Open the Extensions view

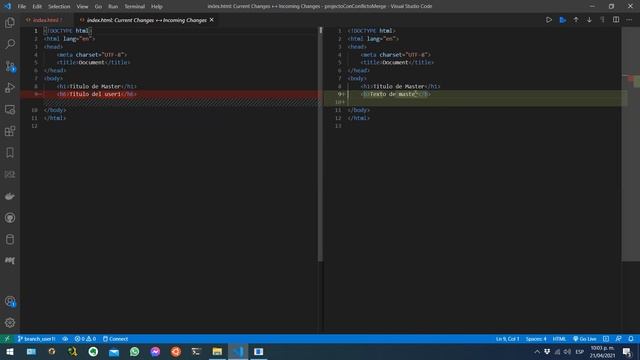tap(10, 131)
